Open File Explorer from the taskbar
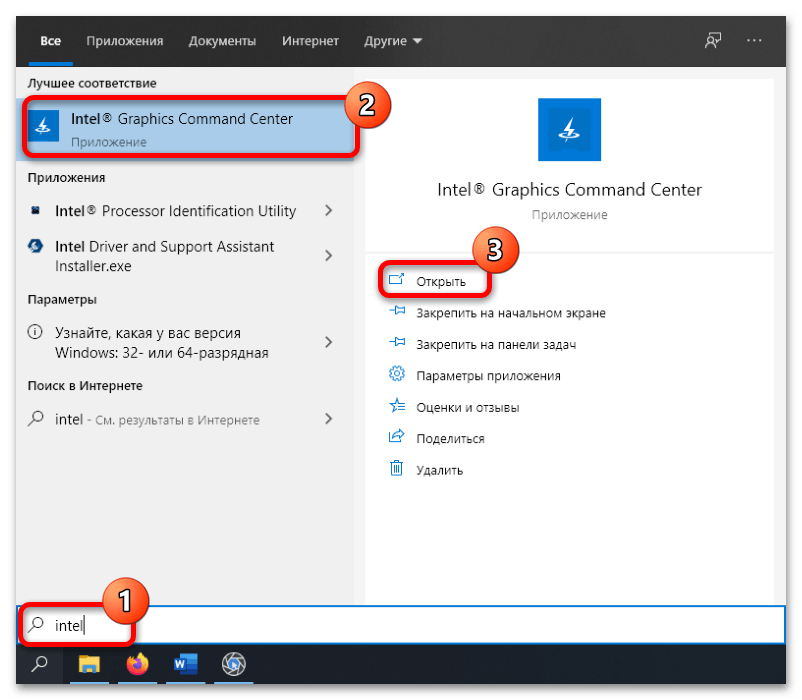Viewport: 802px width, 700px height. click(x=89, y=663)
